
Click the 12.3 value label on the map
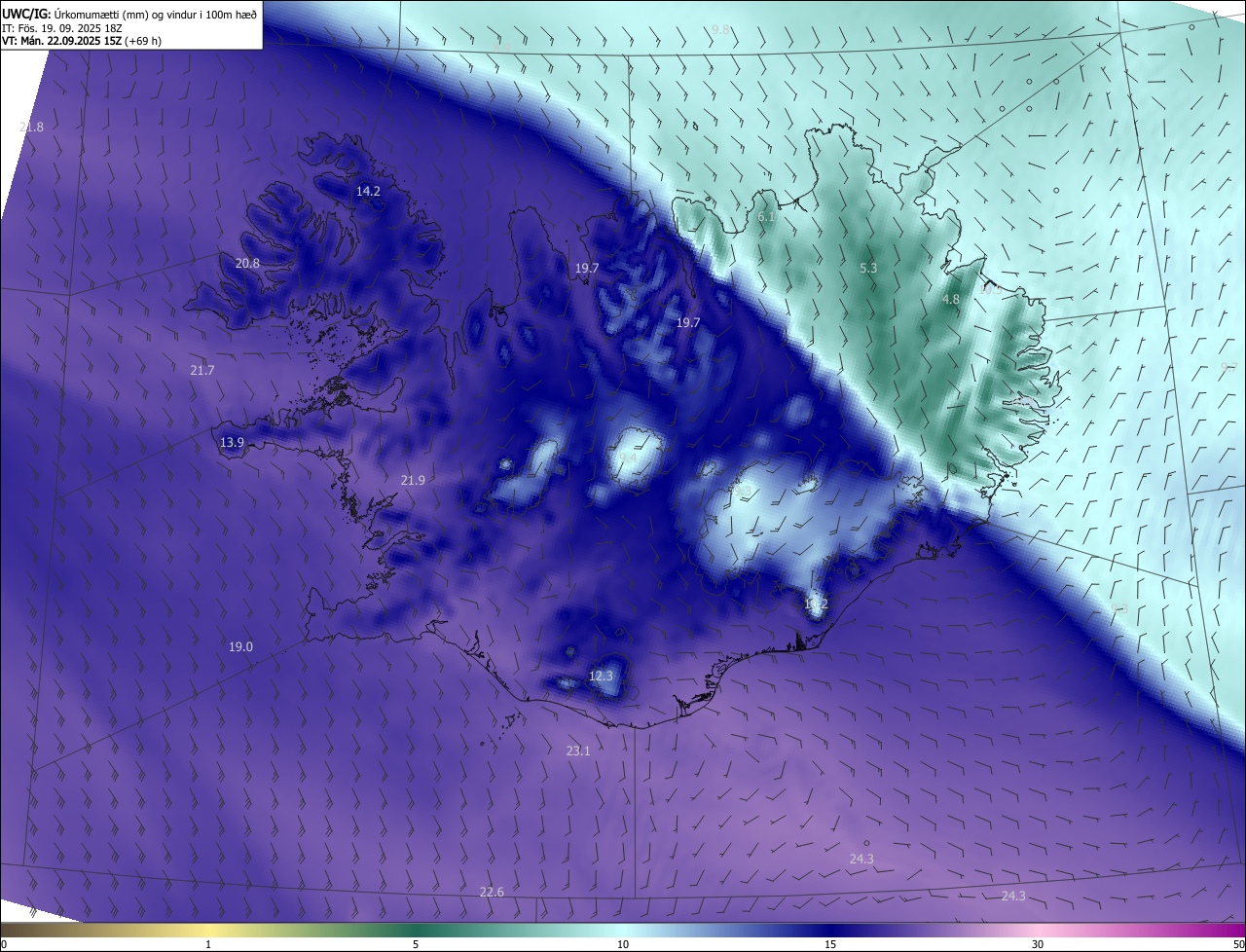pyautogui.click(x=602, y=676)
